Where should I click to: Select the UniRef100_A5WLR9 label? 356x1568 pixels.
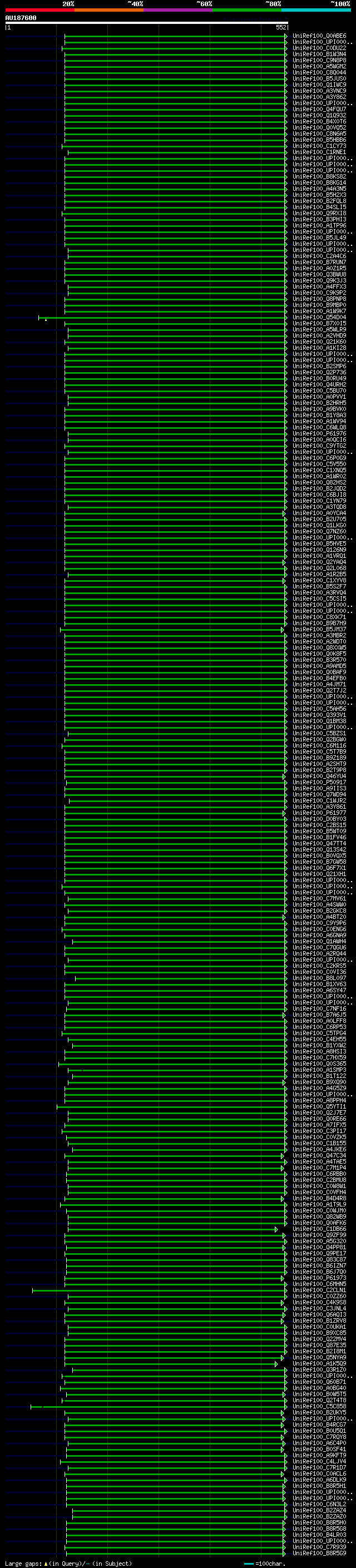(319, 330)
